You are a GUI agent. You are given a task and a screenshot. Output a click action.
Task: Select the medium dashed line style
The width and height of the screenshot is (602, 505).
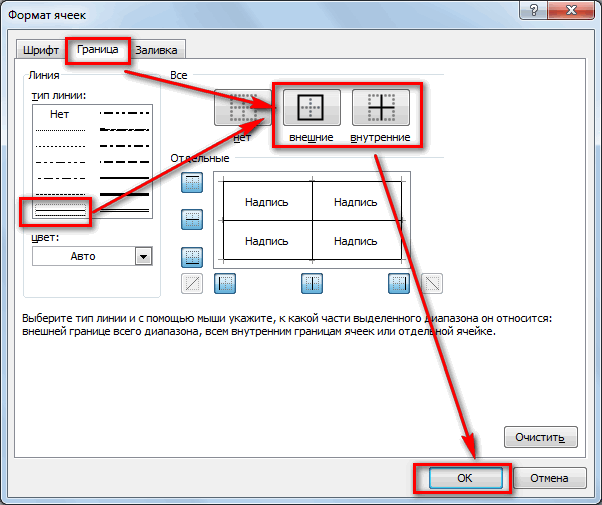(x=124, y=162)
